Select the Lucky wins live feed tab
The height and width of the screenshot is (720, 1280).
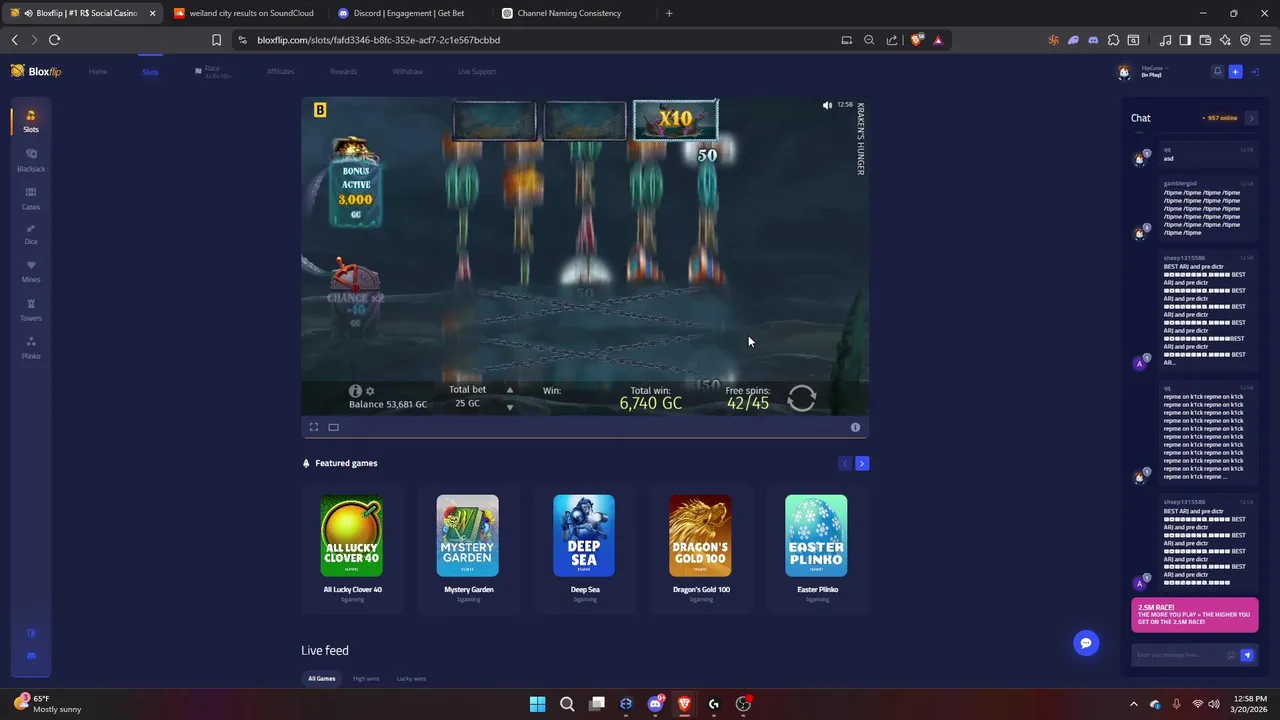(x=411, y=679)
